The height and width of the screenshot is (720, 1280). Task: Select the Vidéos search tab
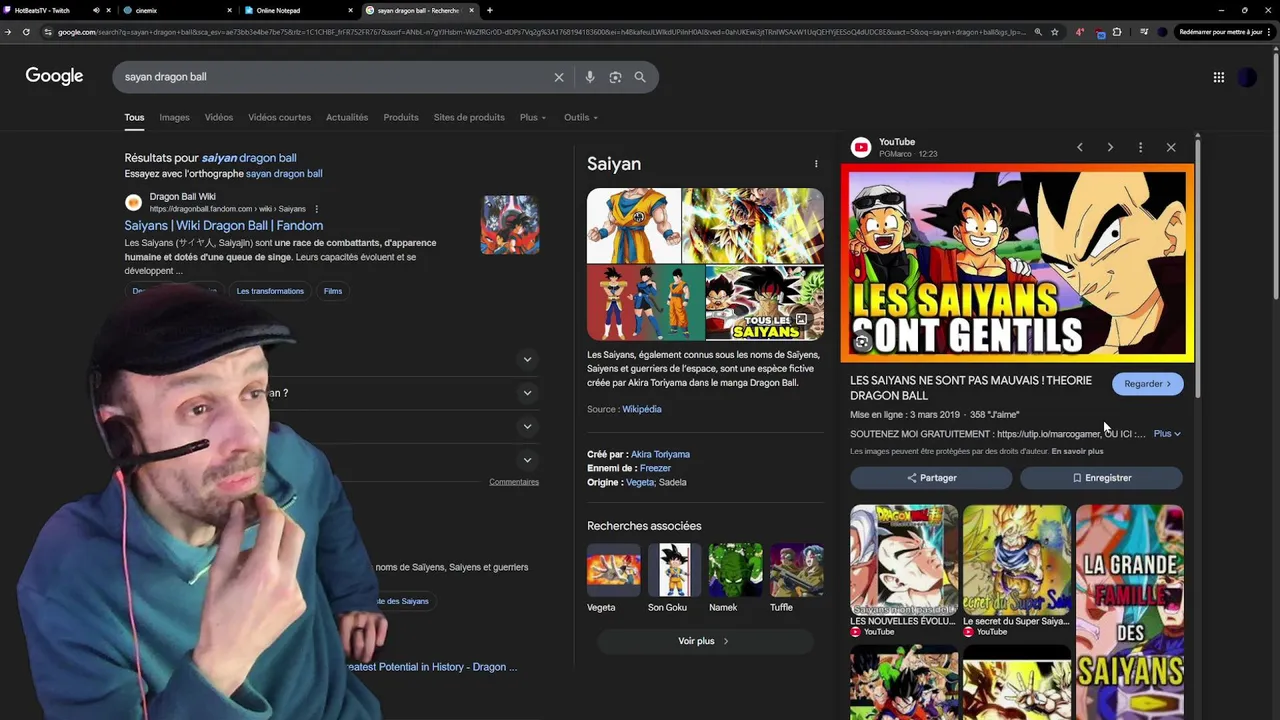[x=219, y=118]
